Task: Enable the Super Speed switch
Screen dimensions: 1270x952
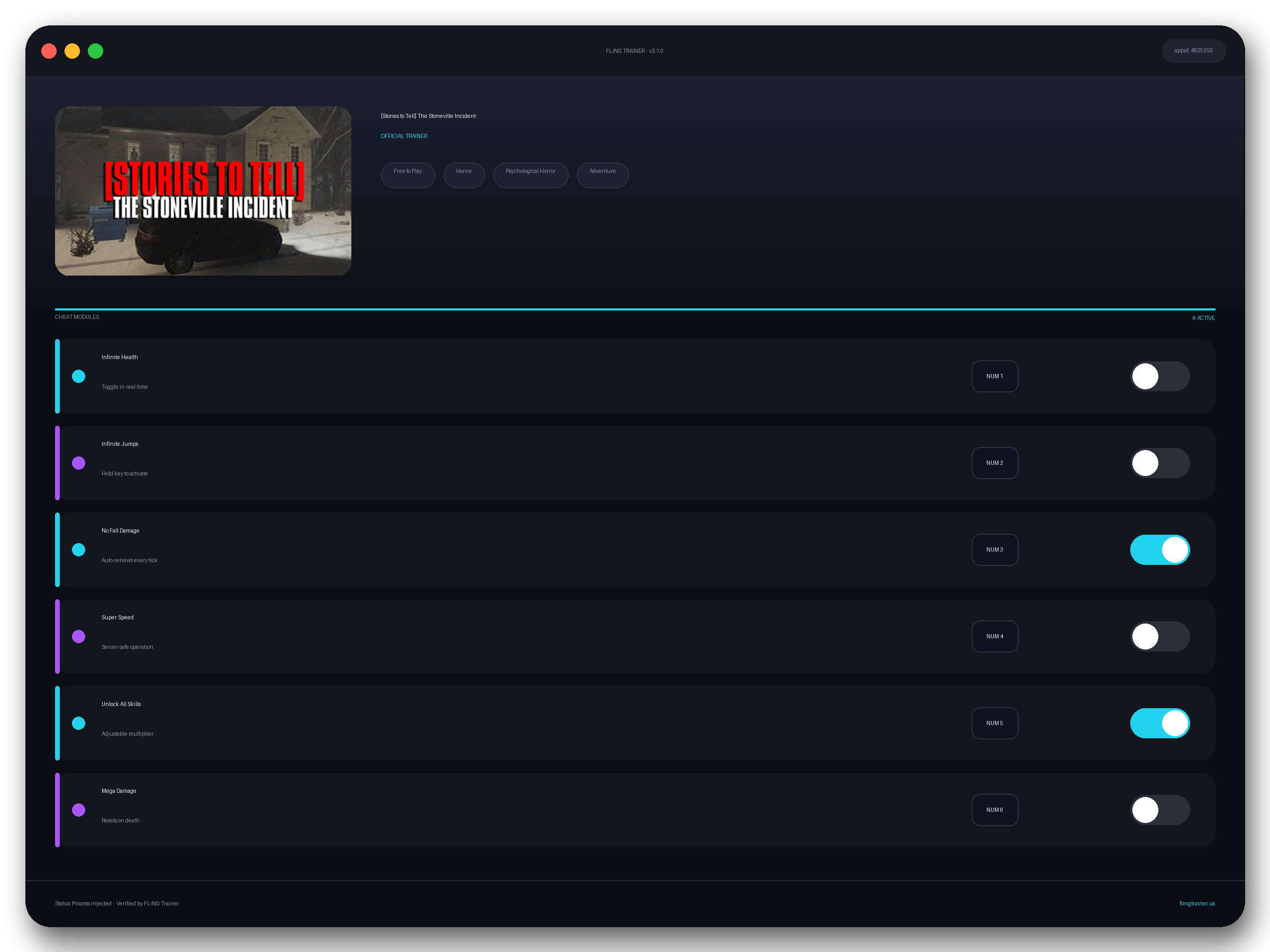Action: pyautogui.click(x=1160, y=636)
